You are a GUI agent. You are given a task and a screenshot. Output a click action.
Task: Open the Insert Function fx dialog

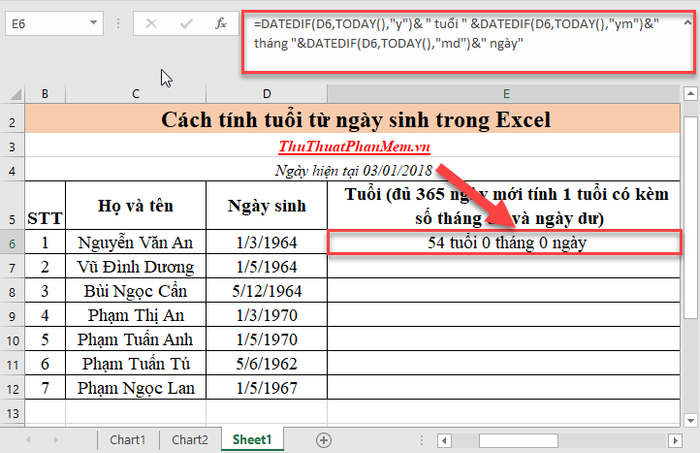pos(221,23)
